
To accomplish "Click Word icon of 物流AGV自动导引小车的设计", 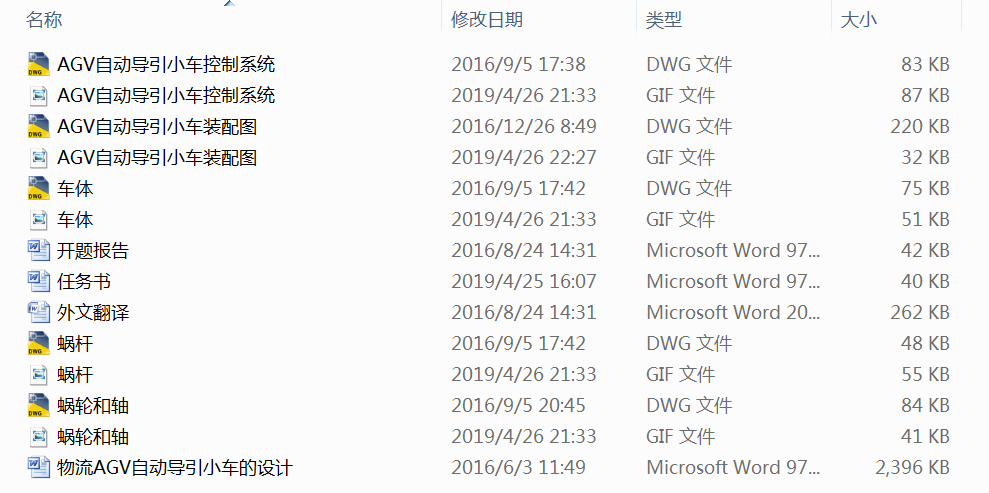I will point(39,468).
